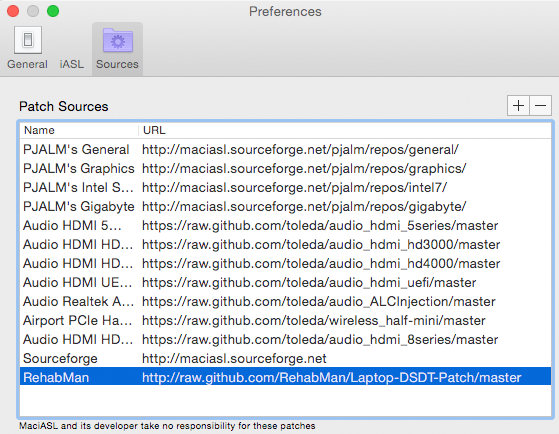Click the pjalm/repos/general/ URL cell
The image size is (559, 434).
(x=300, y=149)
